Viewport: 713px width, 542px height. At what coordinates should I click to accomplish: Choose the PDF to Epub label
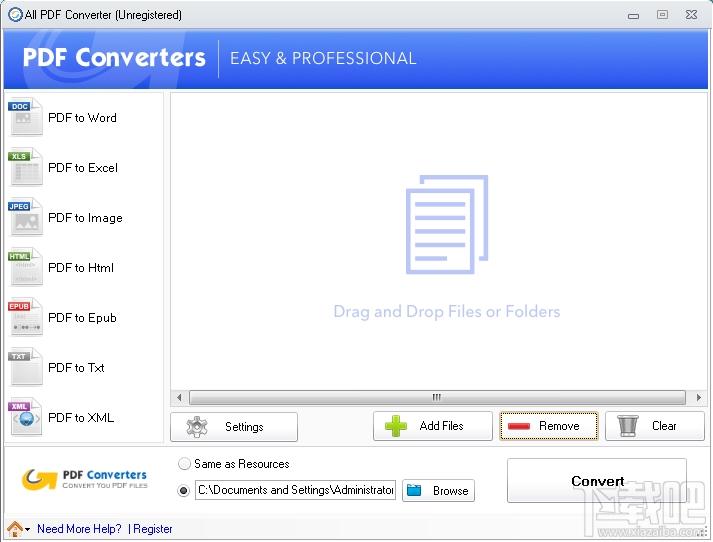[82, 318]
